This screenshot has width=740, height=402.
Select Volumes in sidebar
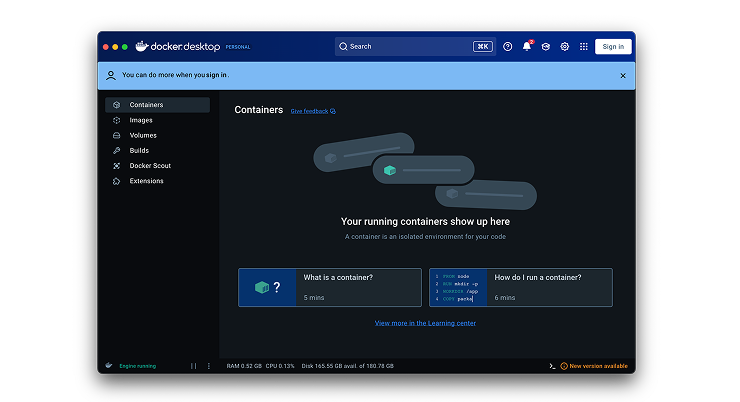pyautogui.click(x=157, y=135)
